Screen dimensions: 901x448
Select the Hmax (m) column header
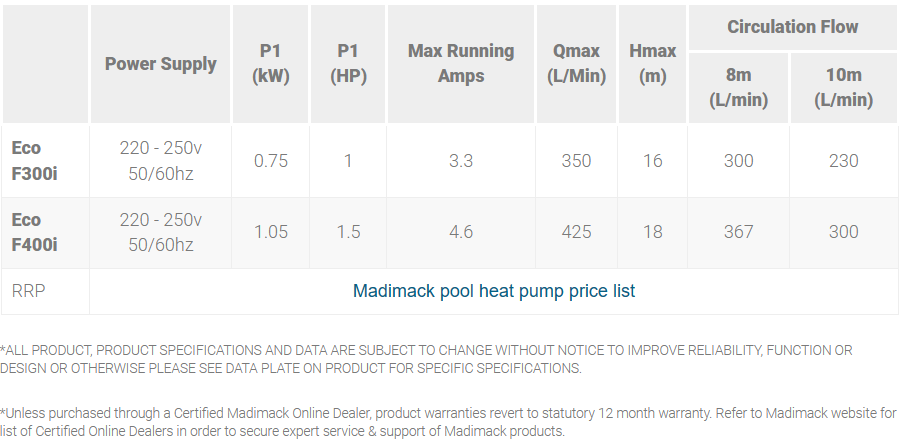[x=653, y=64]
